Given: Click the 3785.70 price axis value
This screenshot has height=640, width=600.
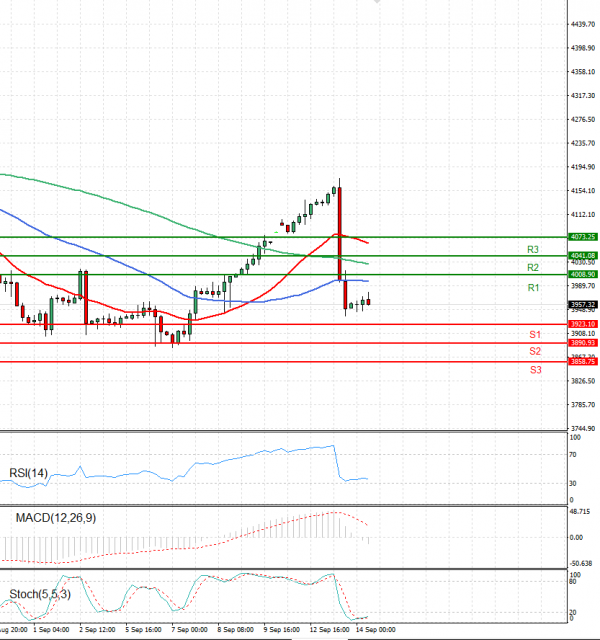Looking at the screenshot, I should point(583,404).
